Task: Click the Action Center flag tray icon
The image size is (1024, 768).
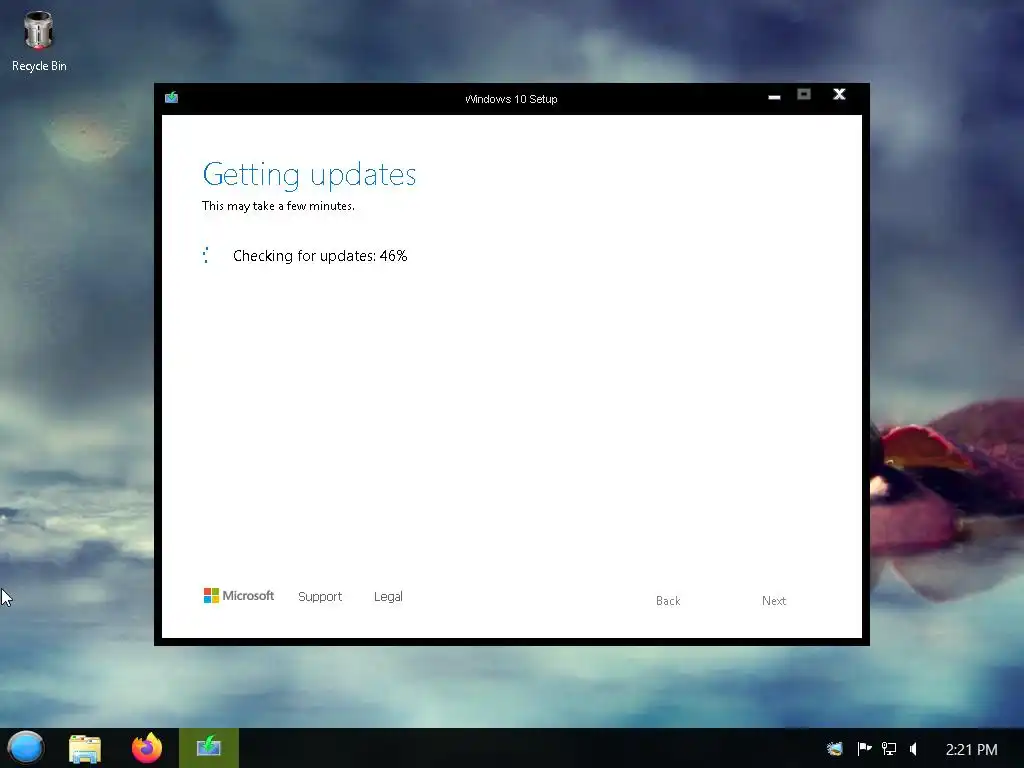Action: coord(864,748)
